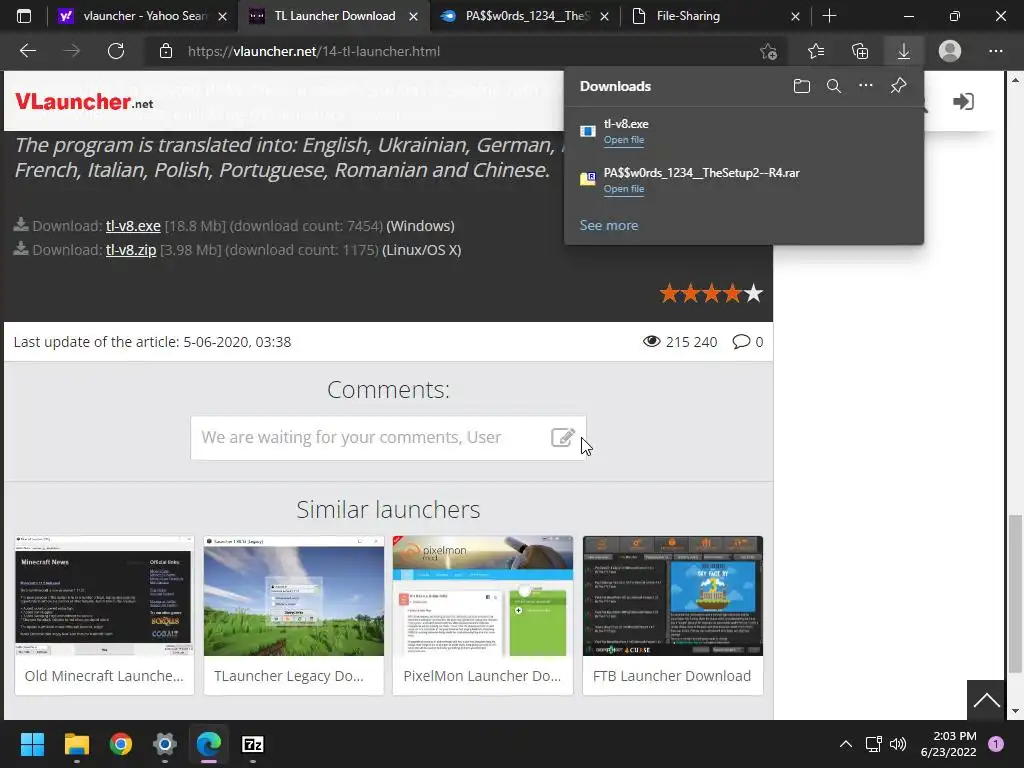Go back to the previous page

click(x=27, y=51)
